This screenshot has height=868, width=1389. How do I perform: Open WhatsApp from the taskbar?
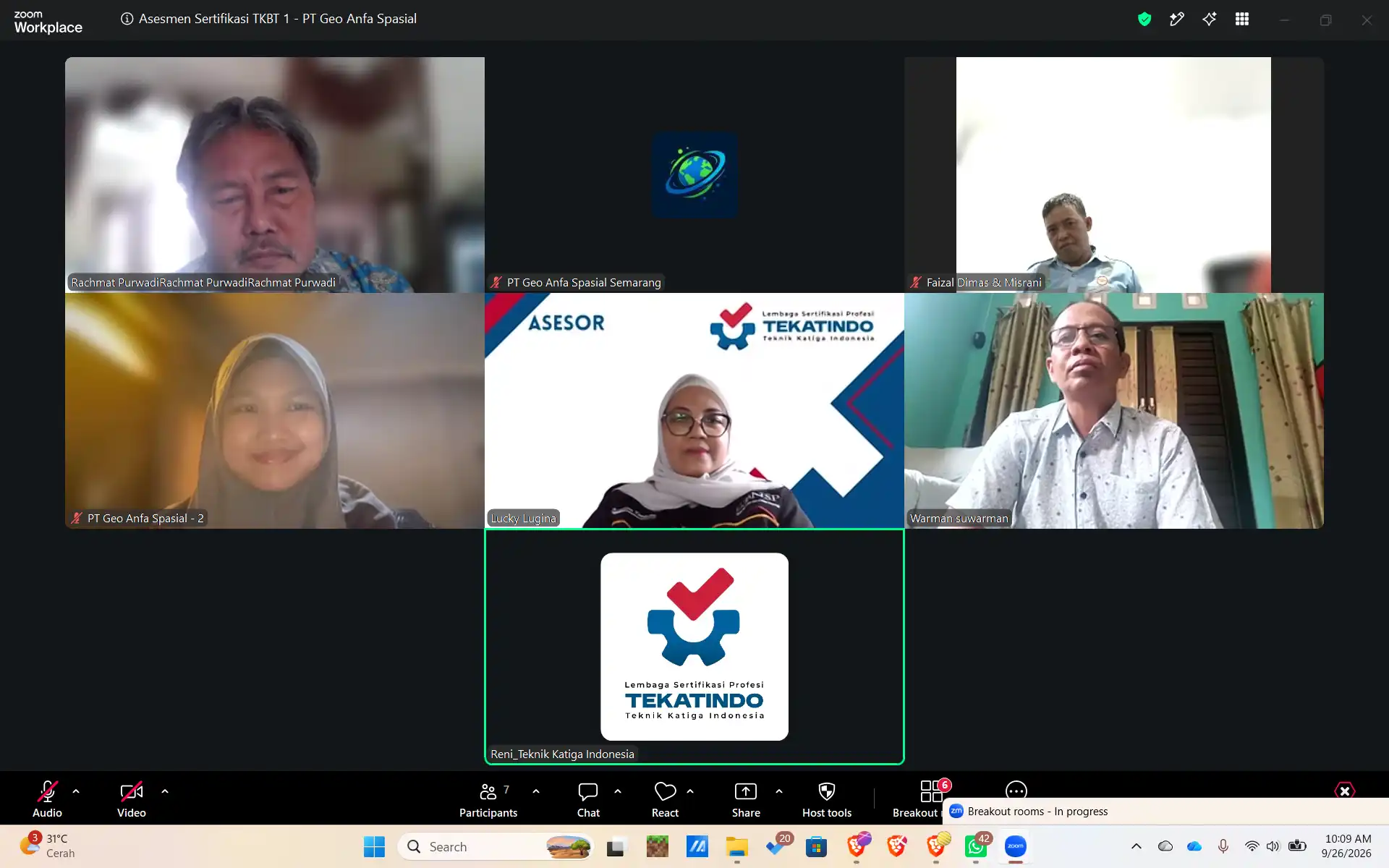976,846
